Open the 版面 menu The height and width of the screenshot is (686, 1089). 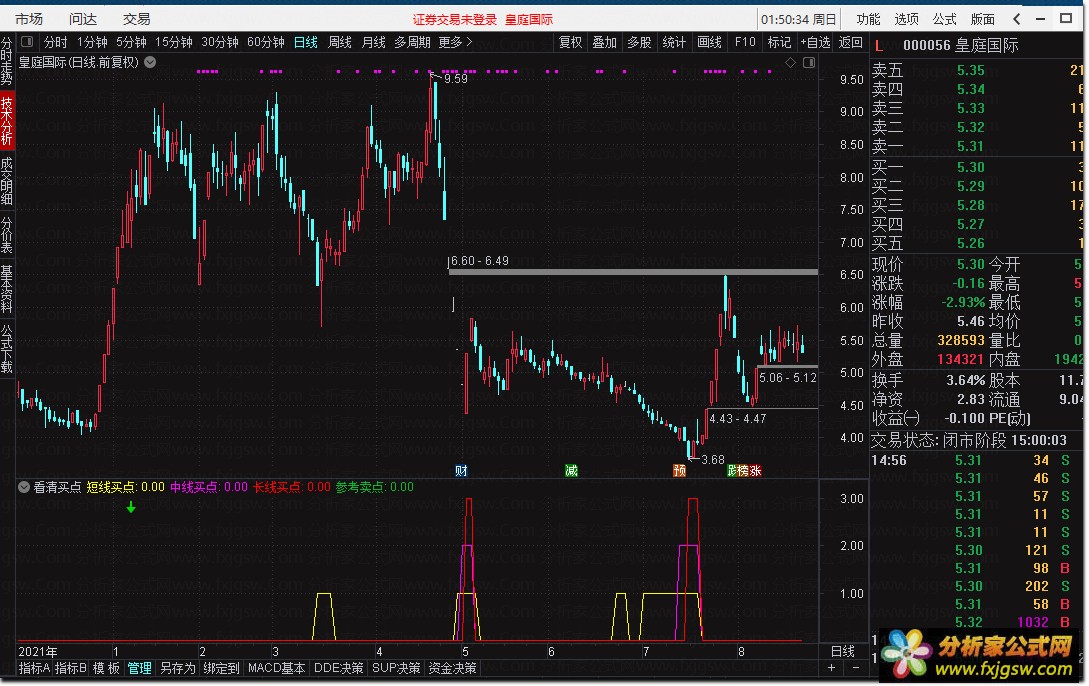pos(982,19)
